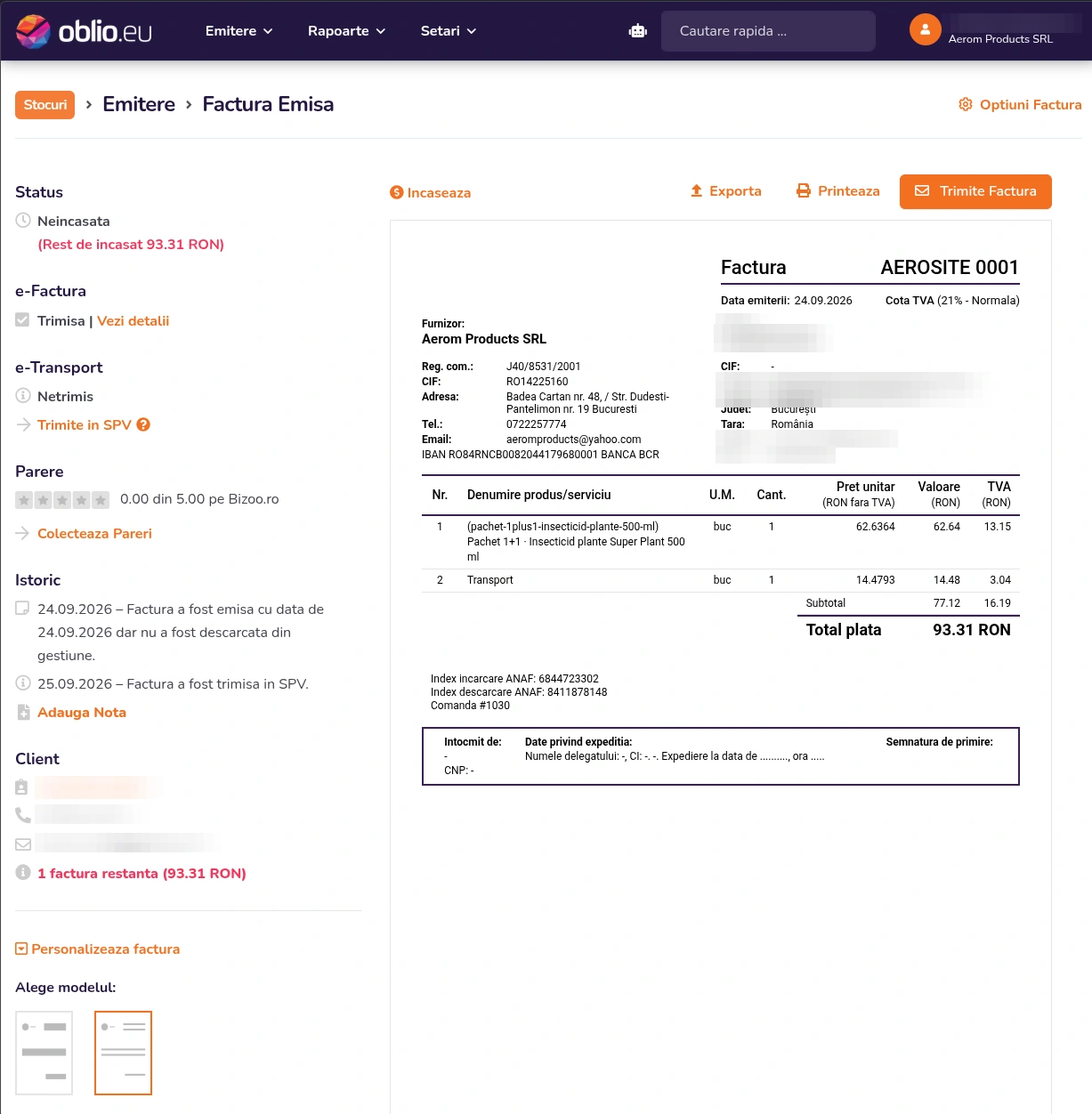Click the first rating star
Viewport: 1092px width, 1114px height.
pos(24,500)
